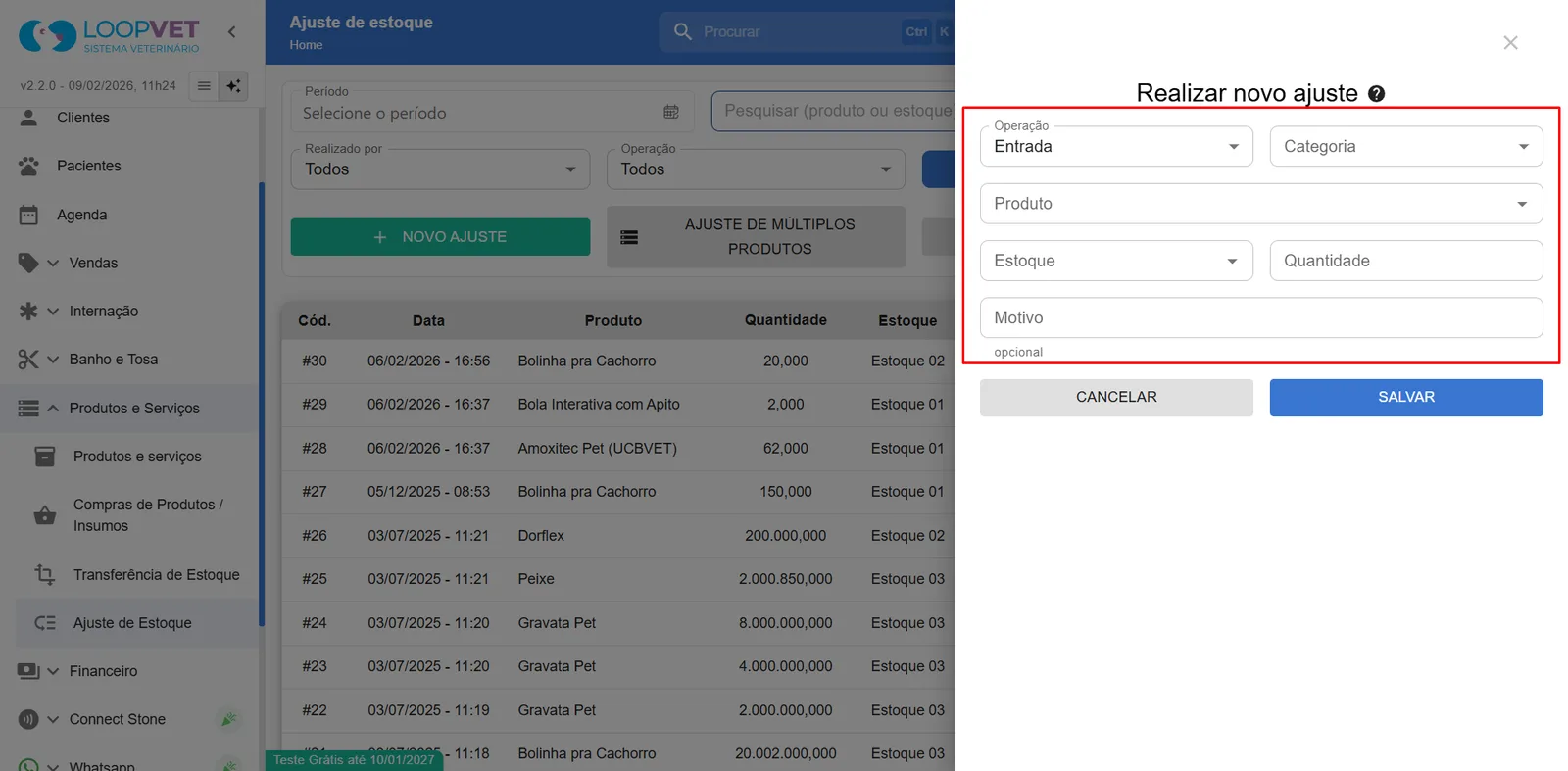
Task: Open the Operação dropdown showing Entrada
Action: point(1116,147)
